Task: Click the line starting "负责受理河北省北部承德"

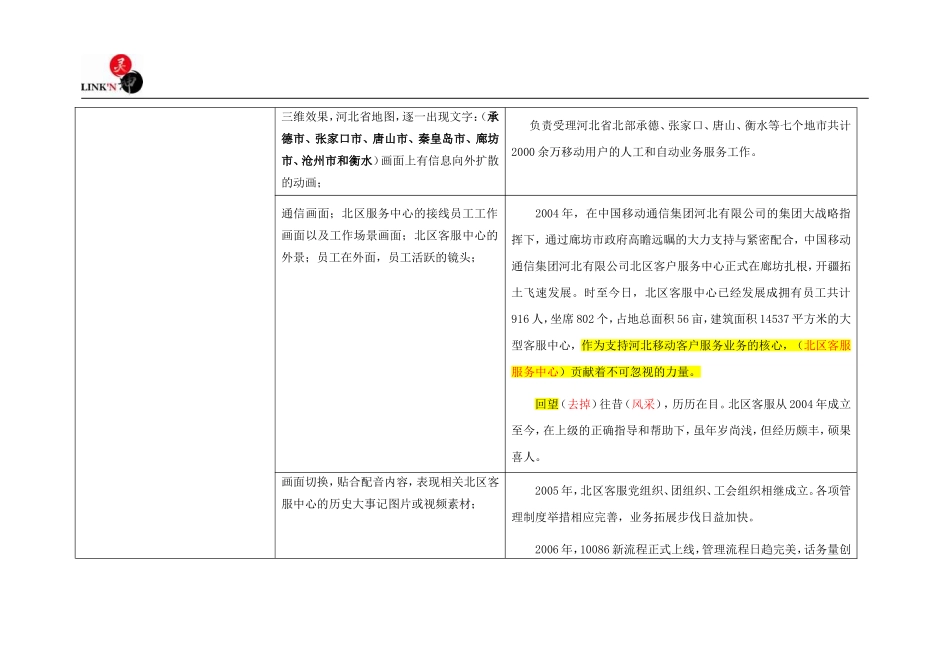Action: (x=690, y=125)
